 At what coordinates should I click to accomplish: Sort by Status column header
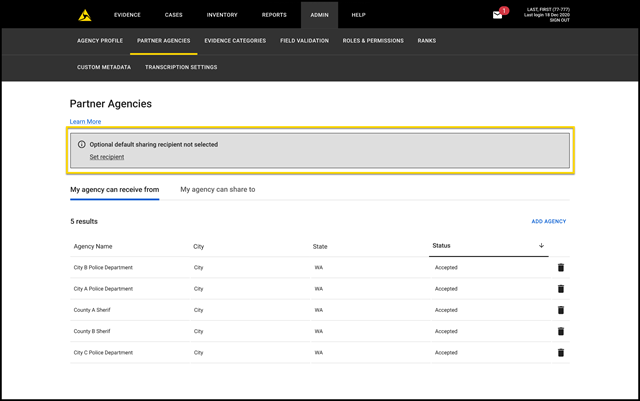441,245
